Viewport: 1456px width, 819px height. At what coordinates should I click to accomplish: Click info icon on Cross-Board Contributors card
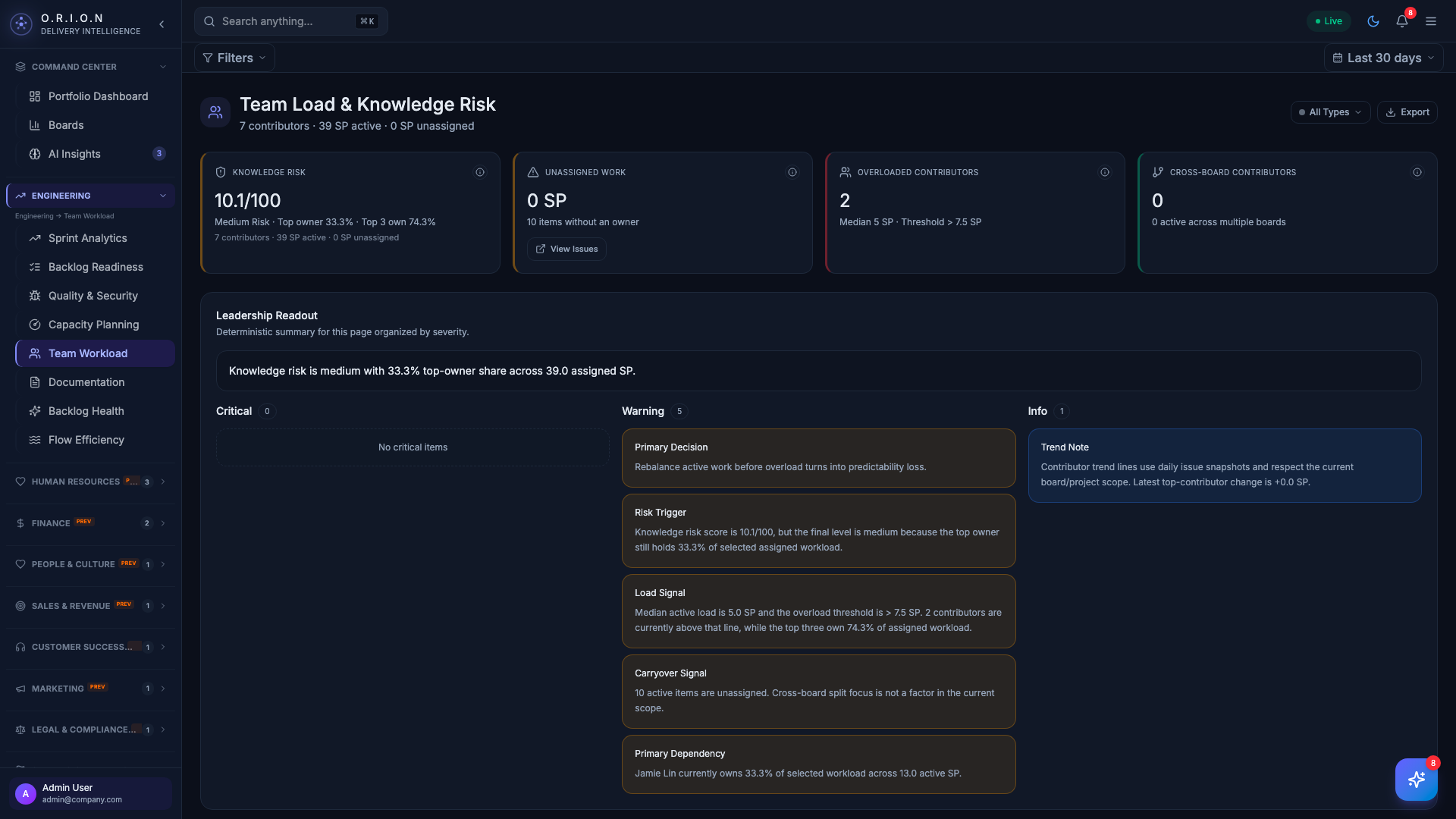tap(1417, 172)
